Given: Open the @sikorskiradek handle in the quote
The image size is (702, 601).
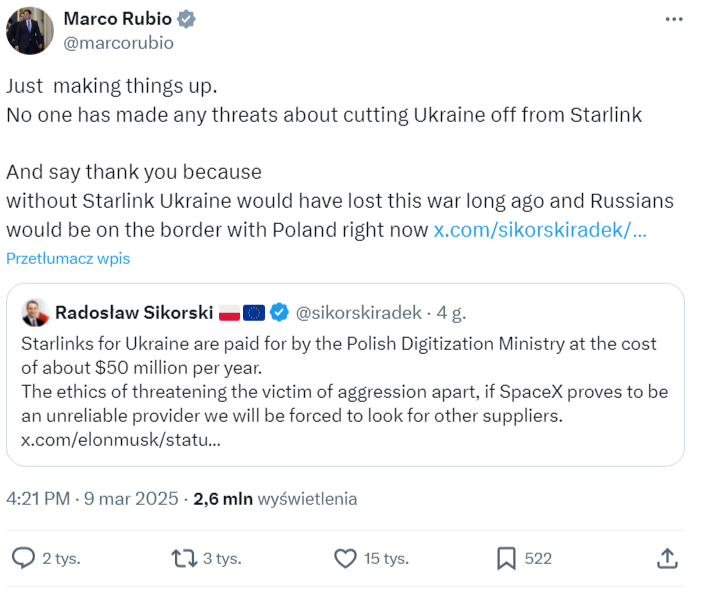Looking at the screenshot, I should click(359, 312).
